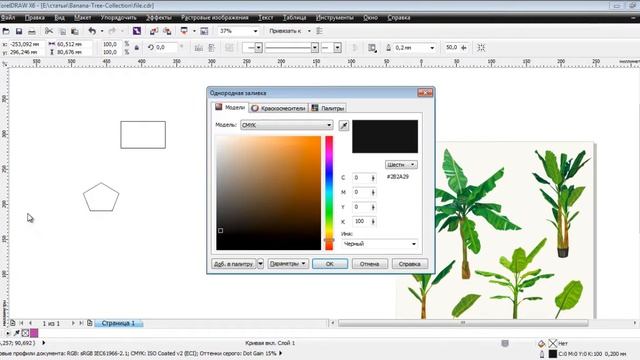Open the application launcher icon

tap(184, 31)
